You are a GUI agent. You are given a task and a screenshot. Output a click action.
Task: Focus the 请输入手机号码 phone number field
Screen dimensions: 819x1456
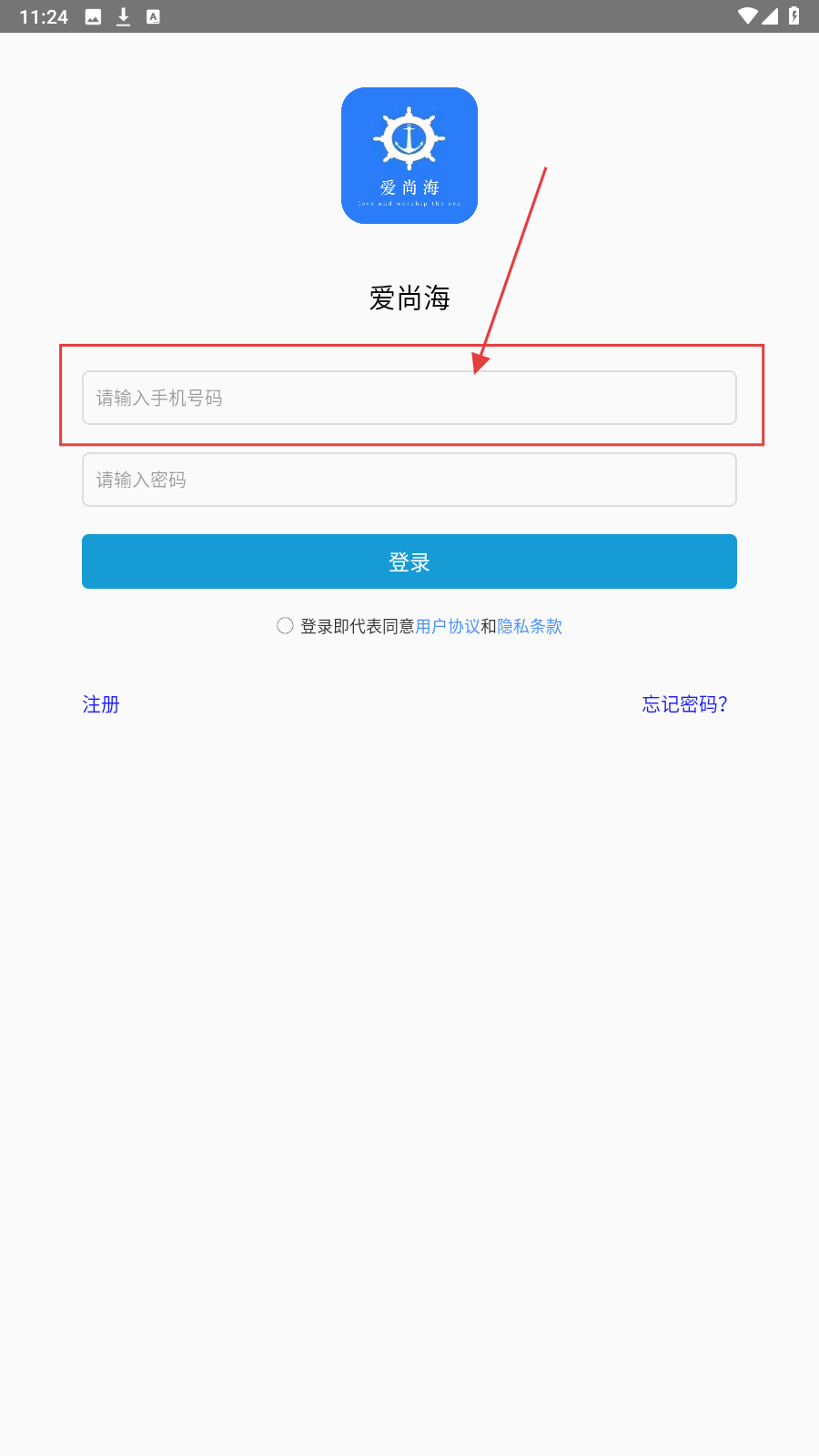click(409, 398)
